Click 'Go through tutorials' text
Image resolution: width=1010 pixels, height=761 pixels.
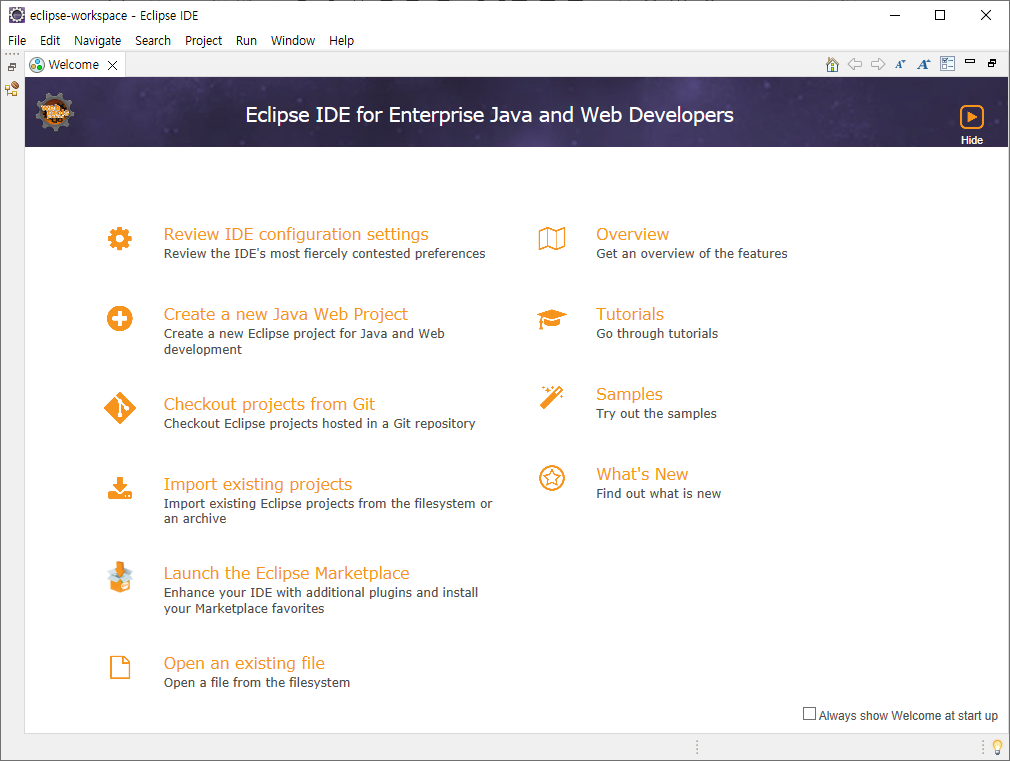coord(657,333)
